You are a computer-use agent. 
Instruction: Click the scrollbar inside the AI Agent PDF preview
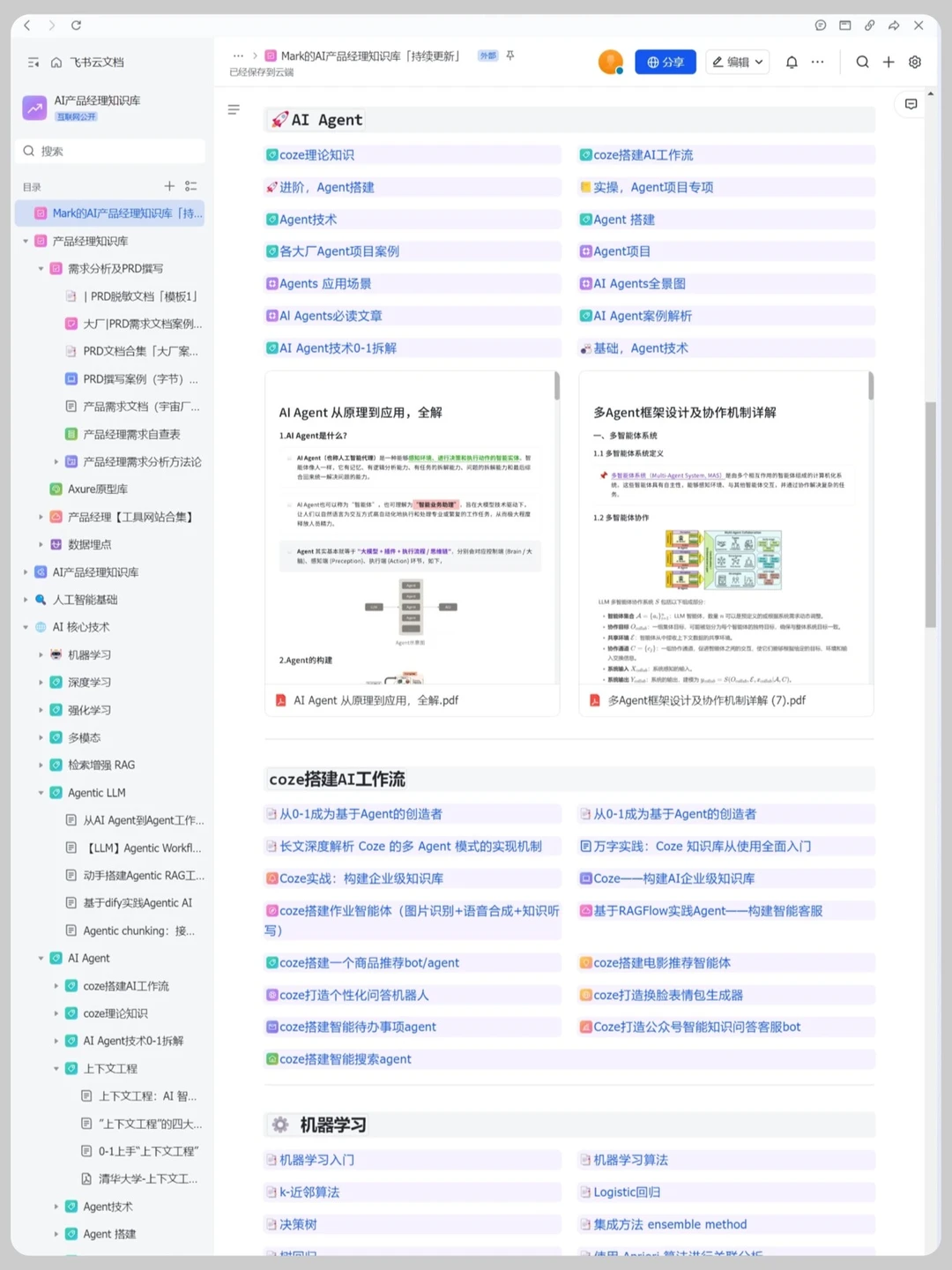(556, 386)
